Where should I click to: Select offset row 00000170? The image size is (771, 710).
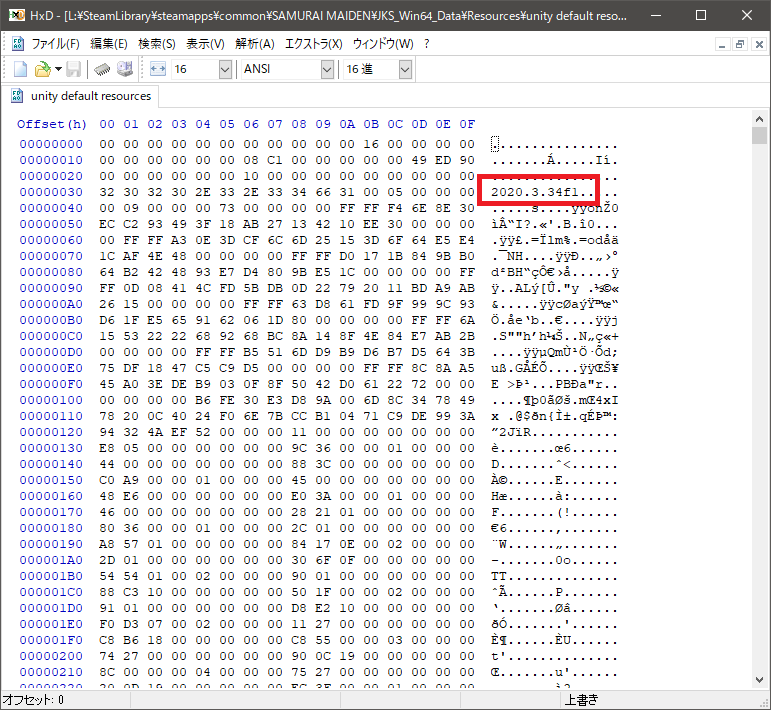tap(51, 512)
